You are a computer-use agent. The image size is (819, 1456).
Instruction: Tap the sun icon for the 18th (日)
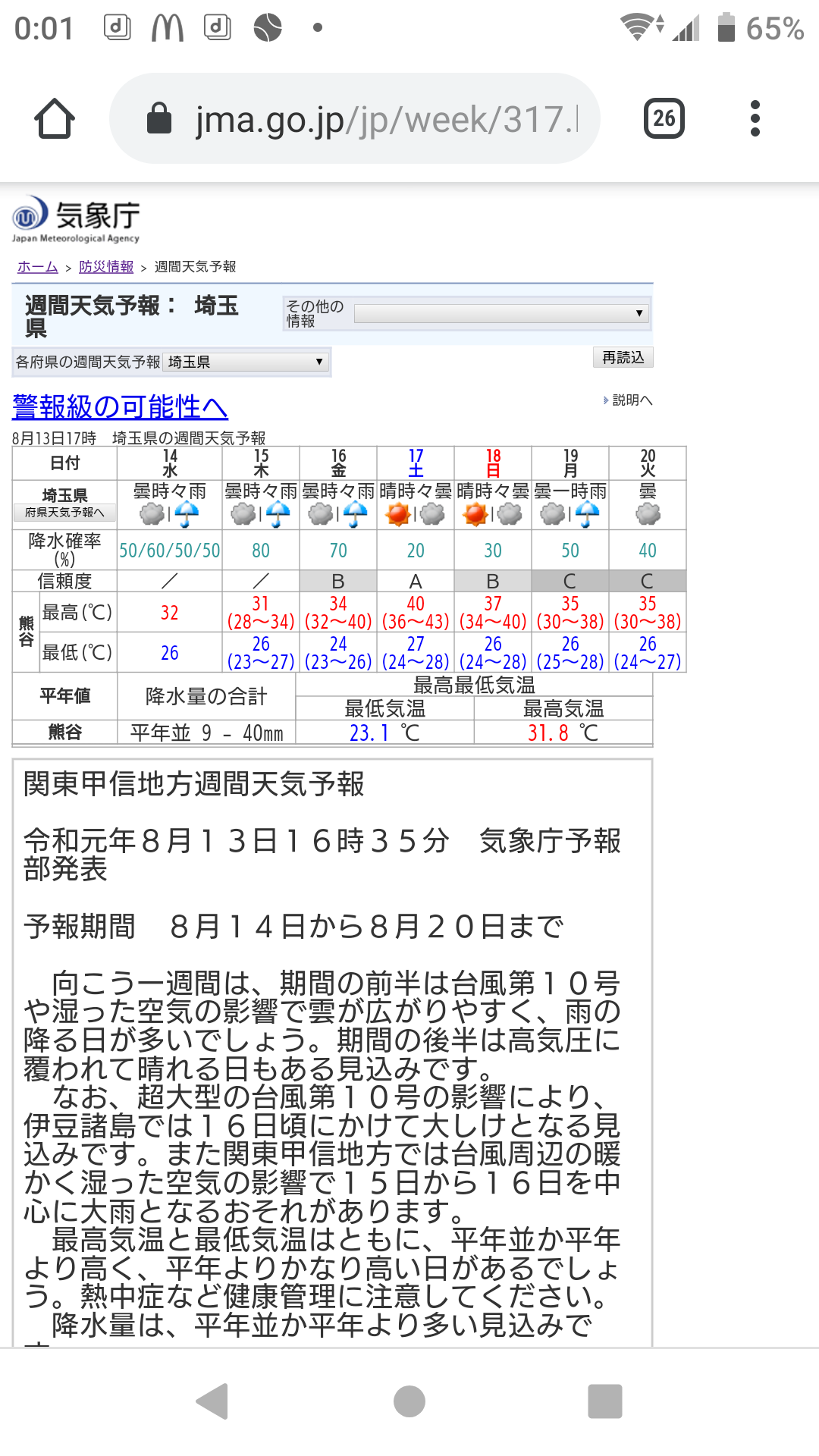[x=475, y=515]
